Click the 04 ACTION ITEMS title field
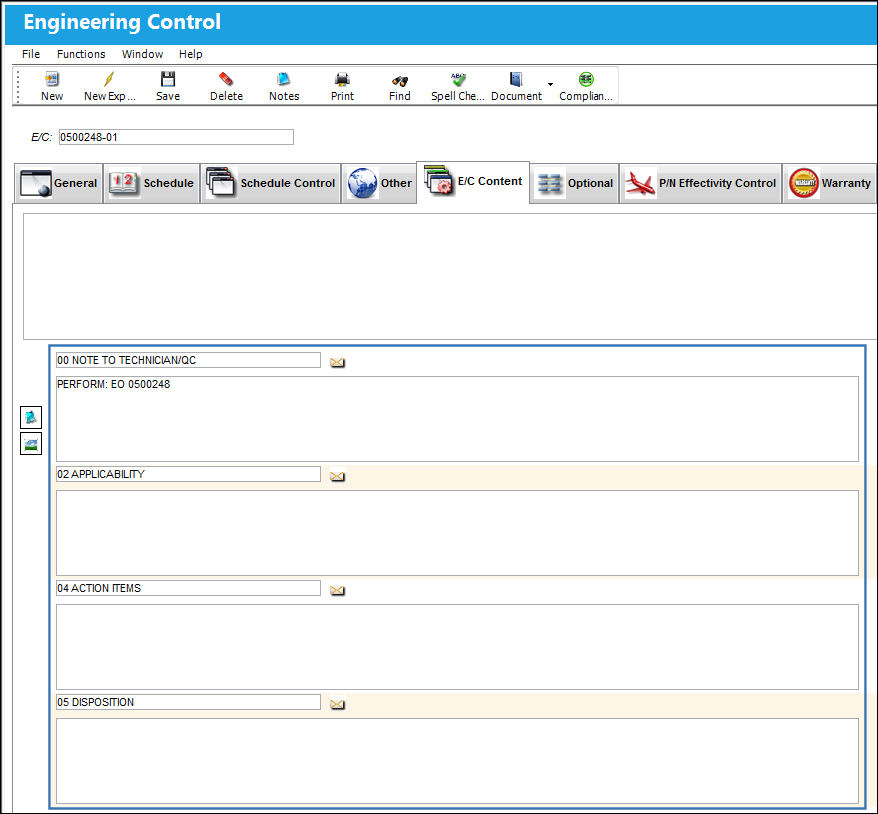The width and height of the screenshot is (878, 814). click(188, 588)
